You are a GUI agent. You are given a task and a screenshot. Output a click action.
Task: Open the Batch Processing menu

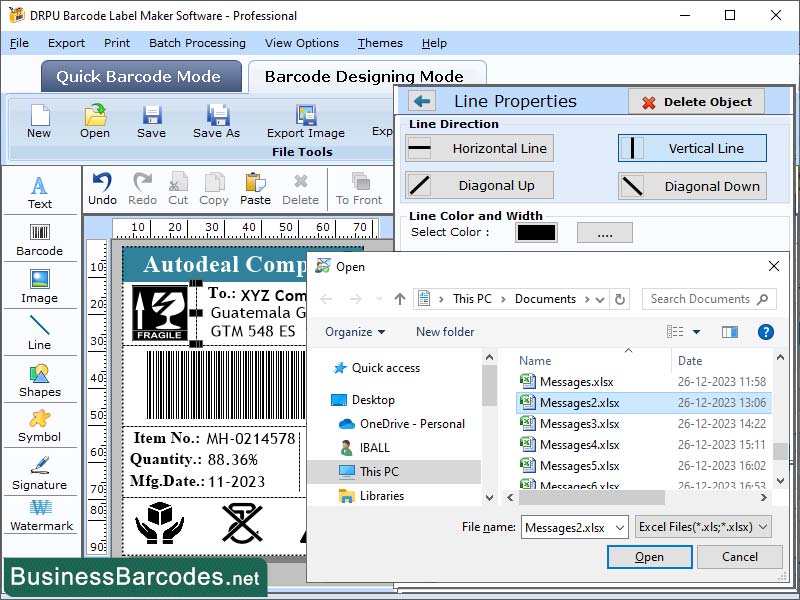click(x=198, y=43)
